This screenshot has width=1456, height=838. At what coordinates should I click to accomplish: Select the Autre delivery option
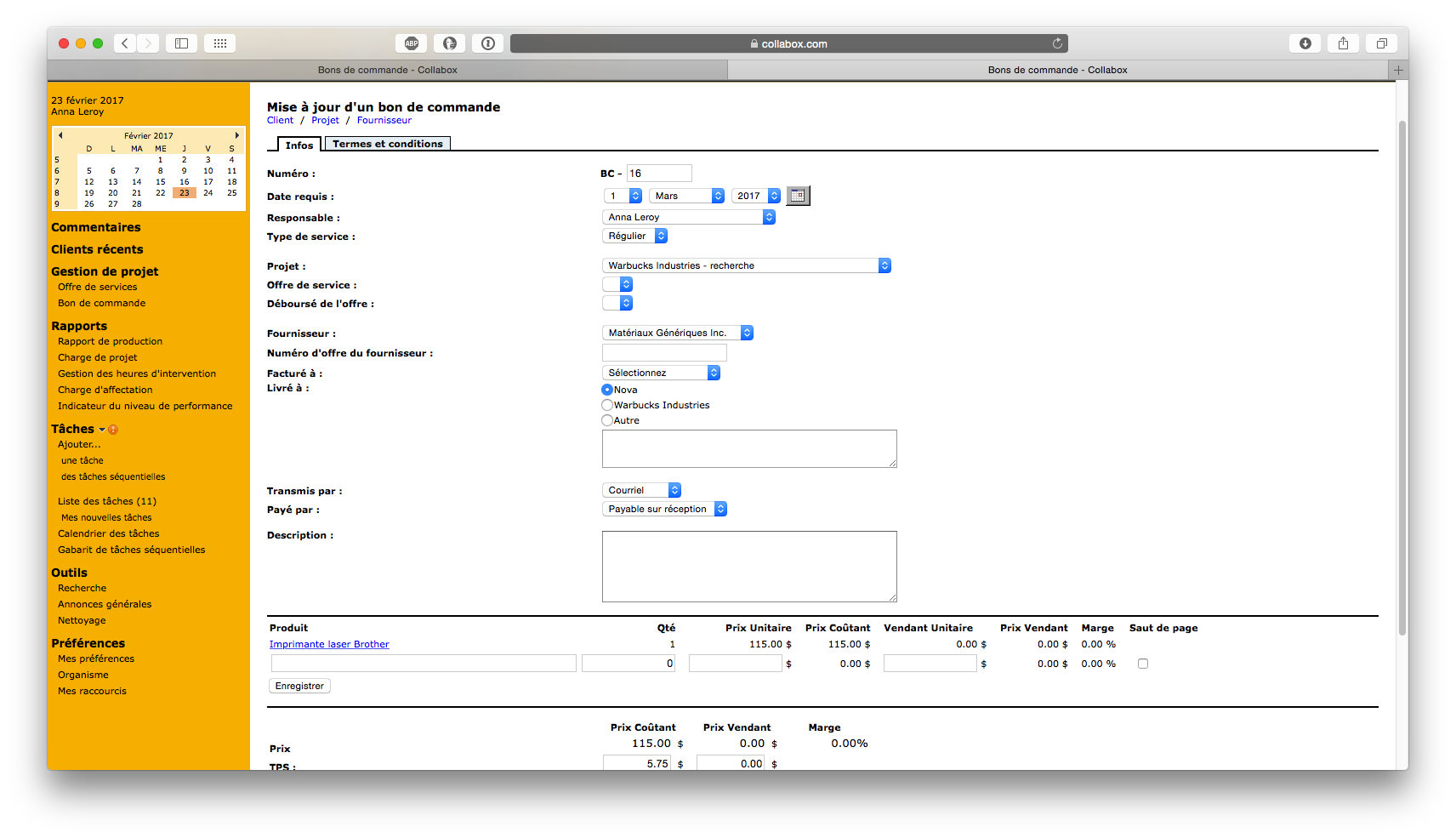point(607,420)
